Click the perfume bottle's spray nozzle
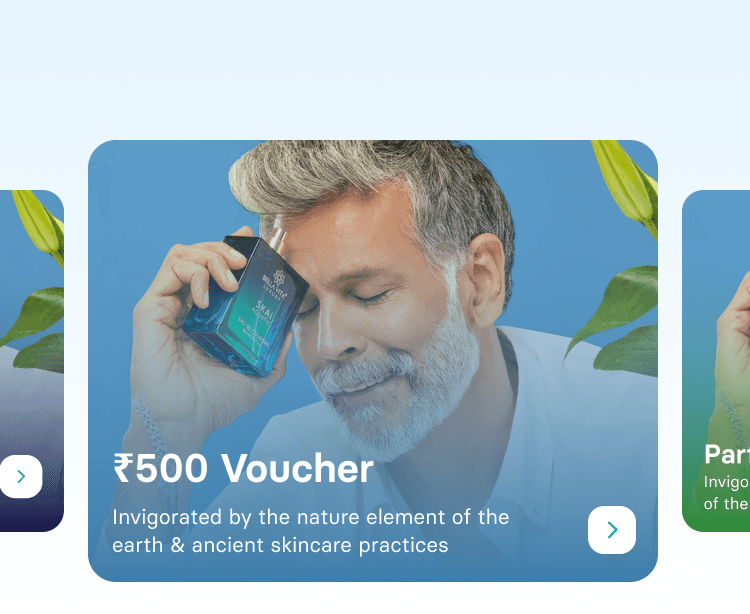Viewport: 750px width, 614px height. (x=278, y=233)
